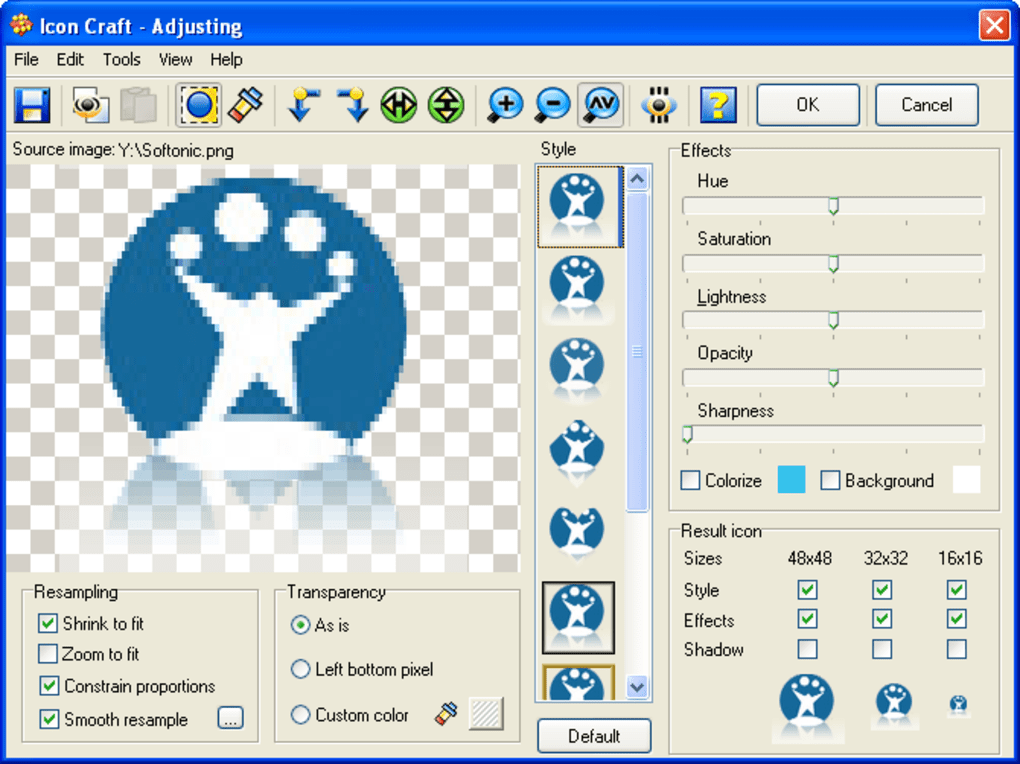
Task: Select the circular selection tool
Action: [198, 104]
